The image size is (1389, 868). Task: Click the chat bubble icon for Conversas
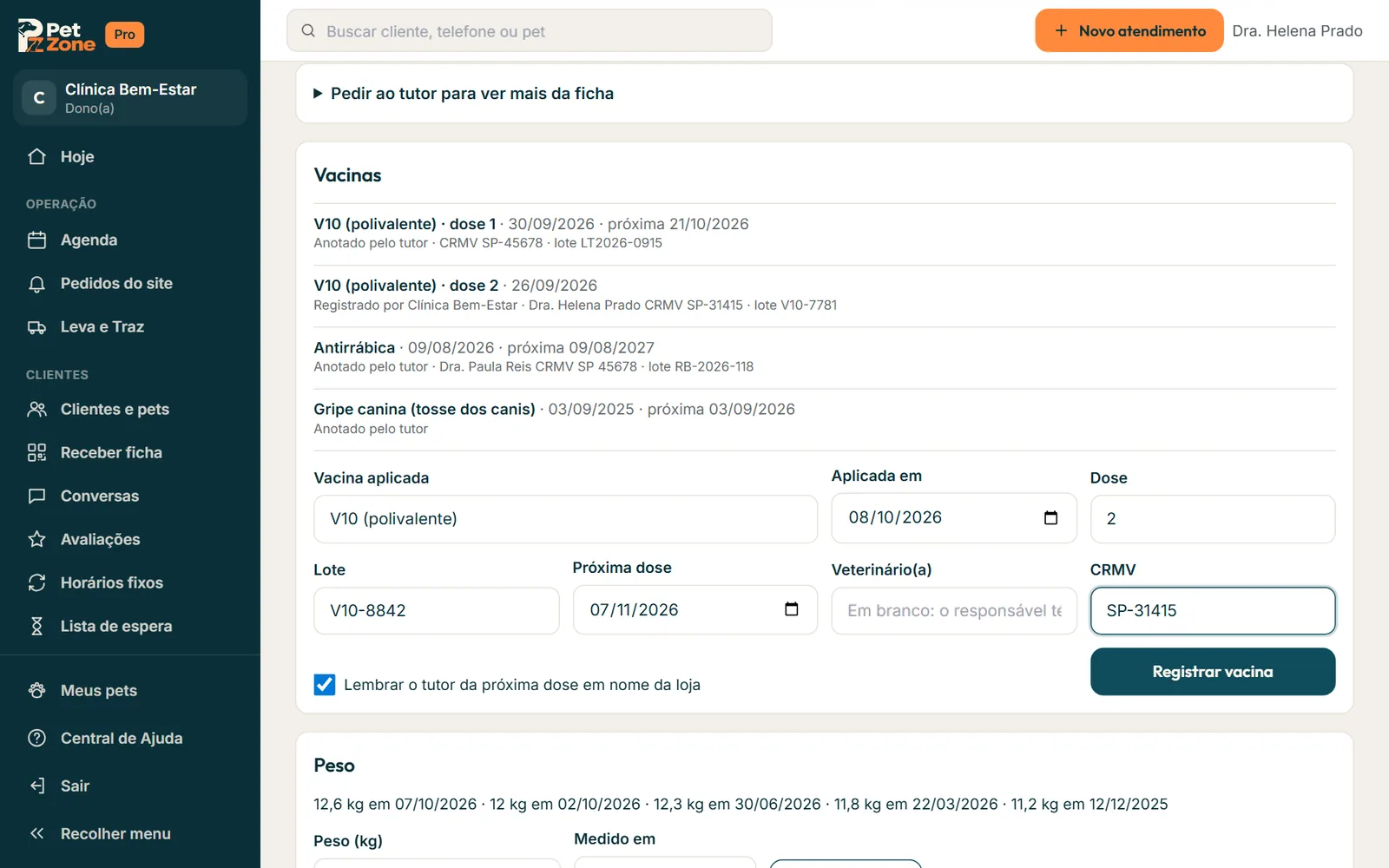click(36, 496)
